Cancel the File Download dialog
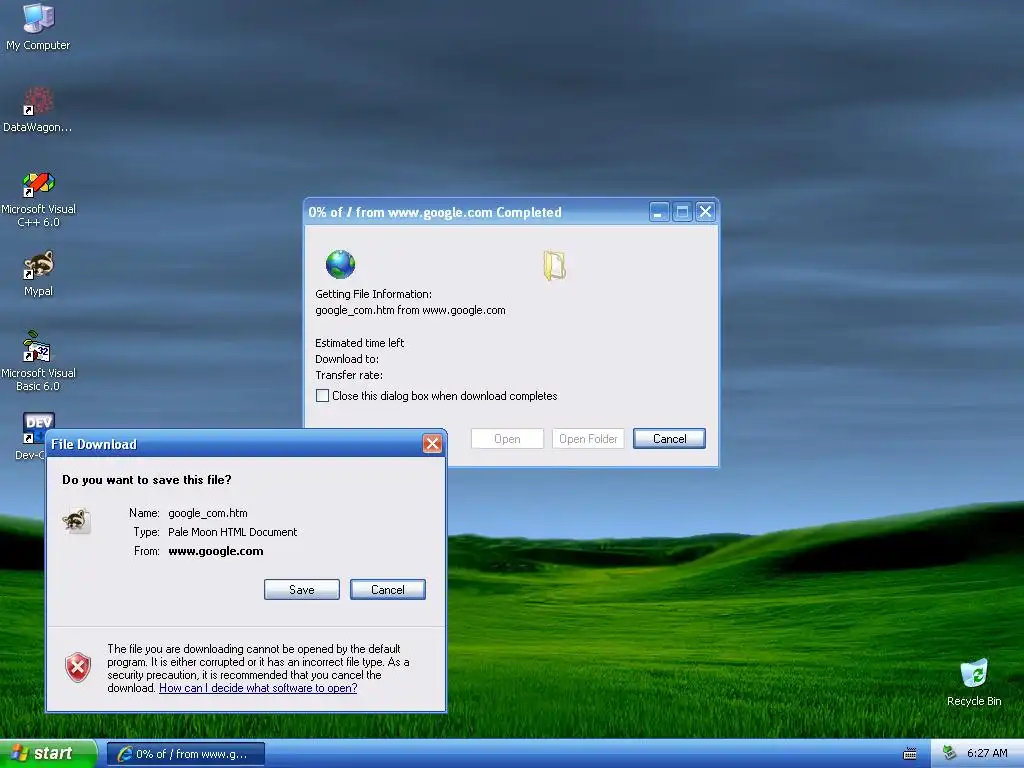This screenshot has height=768, width=1024. coord(388,590)
